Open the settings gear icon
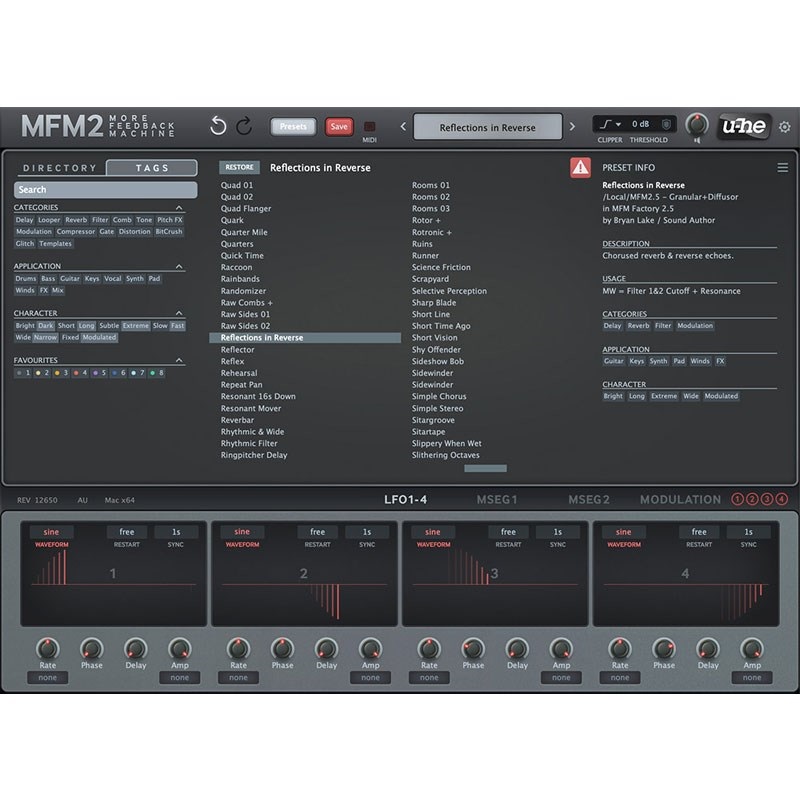 pyautogui.click(x=785, y=127)
